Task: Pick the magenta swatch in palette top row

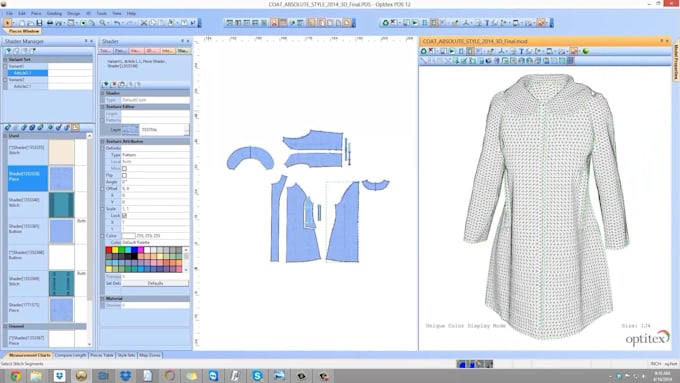Action: click(x=141, y=250)
